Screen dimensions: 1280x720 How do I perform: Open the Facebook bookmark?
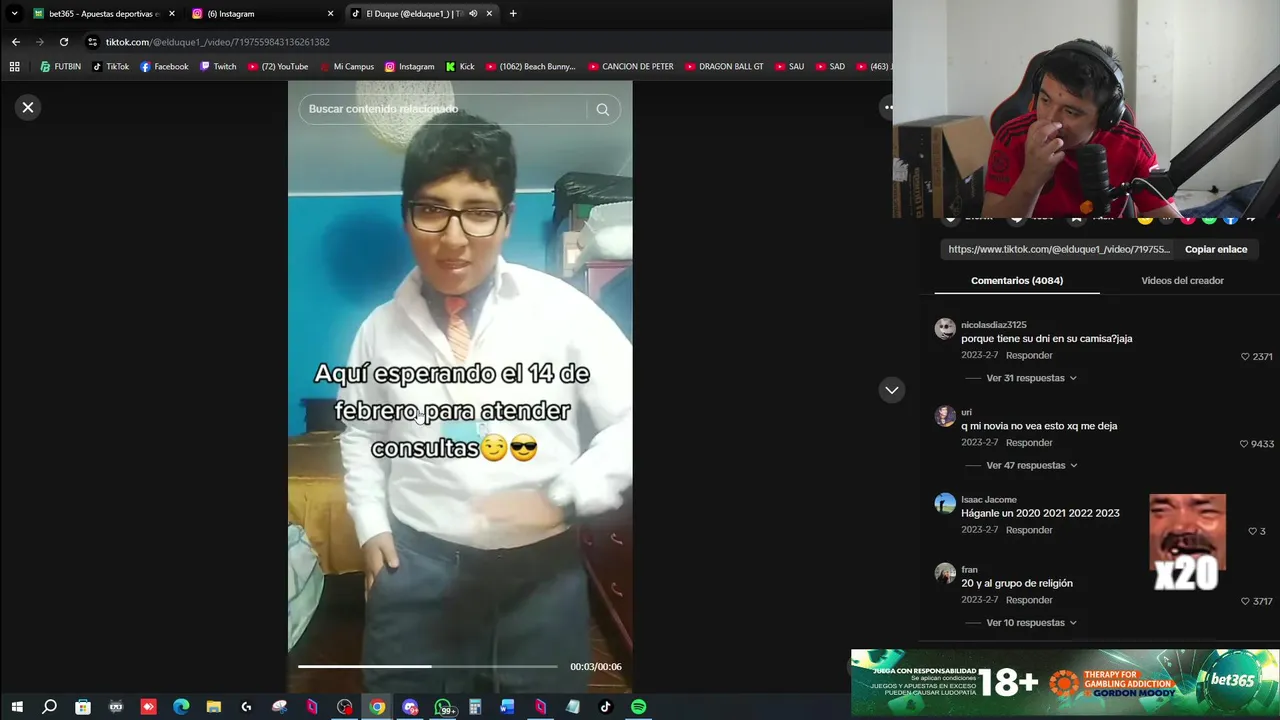point(164,67)
